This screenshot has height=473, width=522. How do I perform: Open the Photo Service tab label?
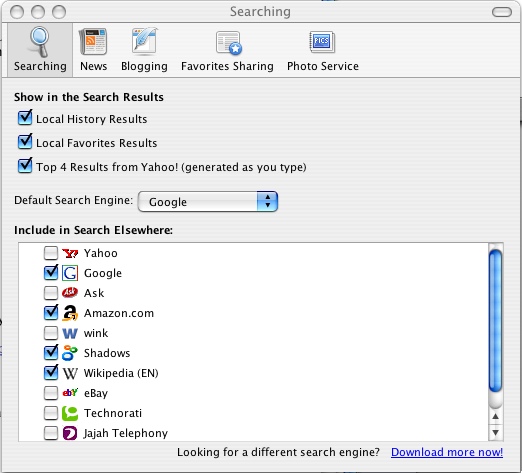point(323,66)
